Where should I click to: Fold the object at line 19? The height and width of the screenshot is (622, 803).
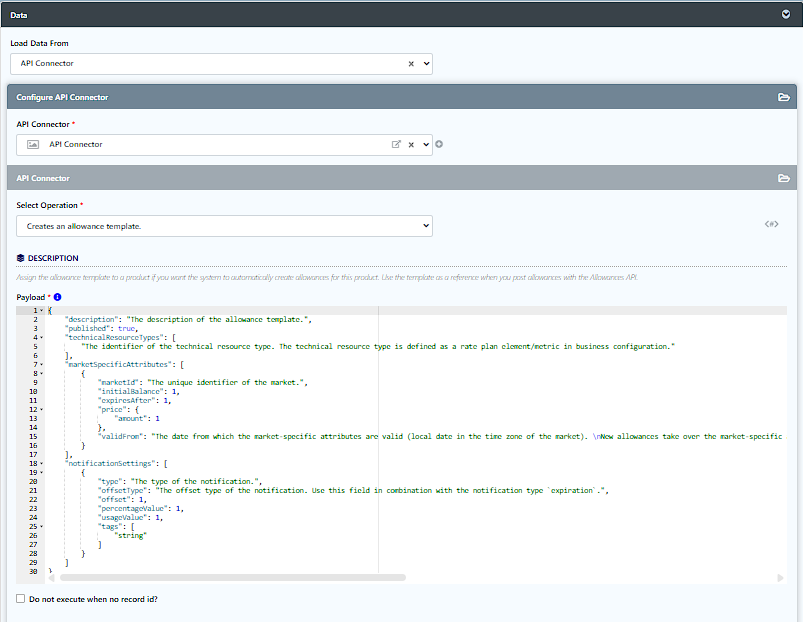coord(41,473)
